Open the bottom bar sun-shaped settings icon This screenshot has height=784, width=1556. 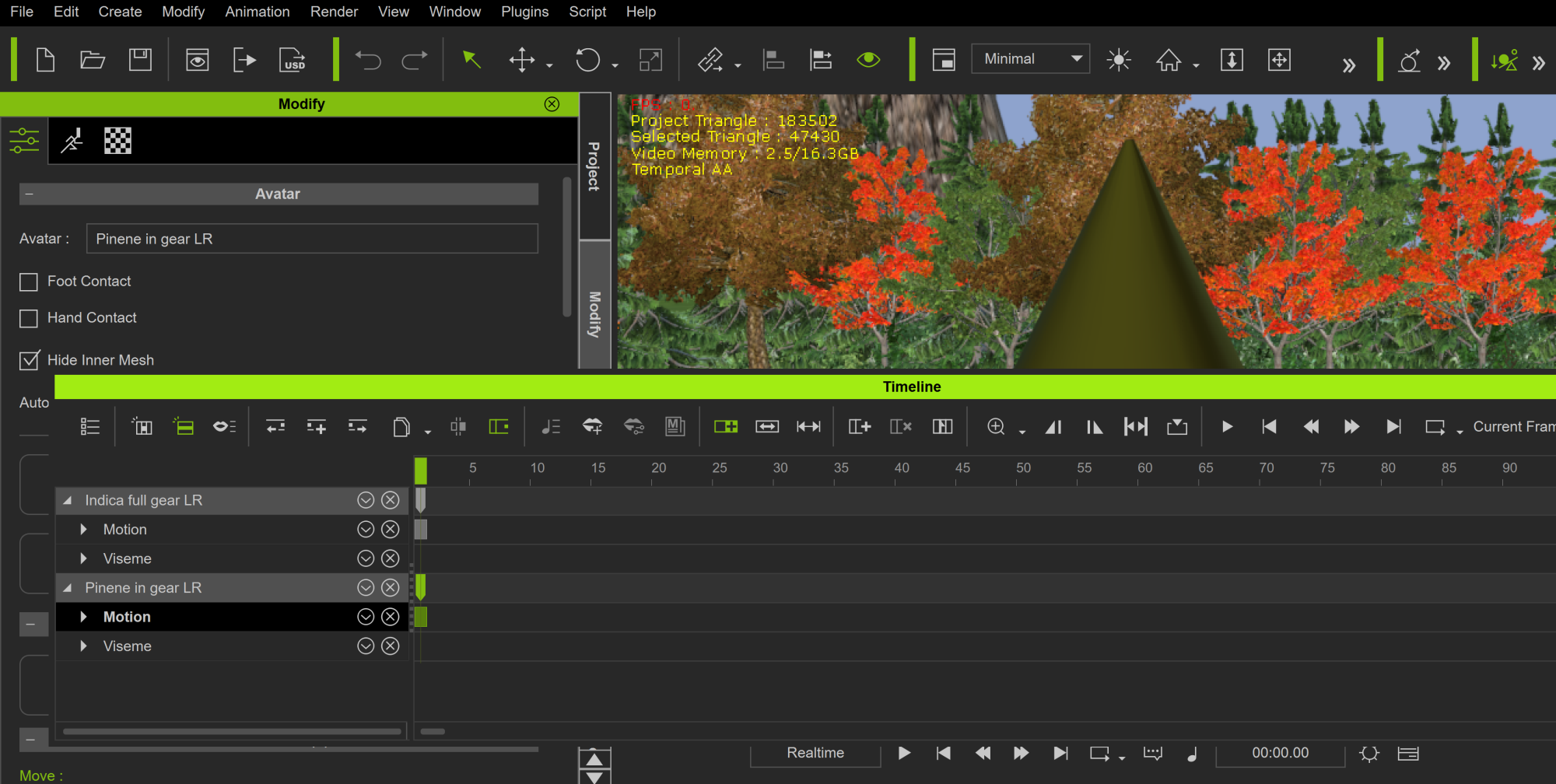click(x=1369, y=753)
